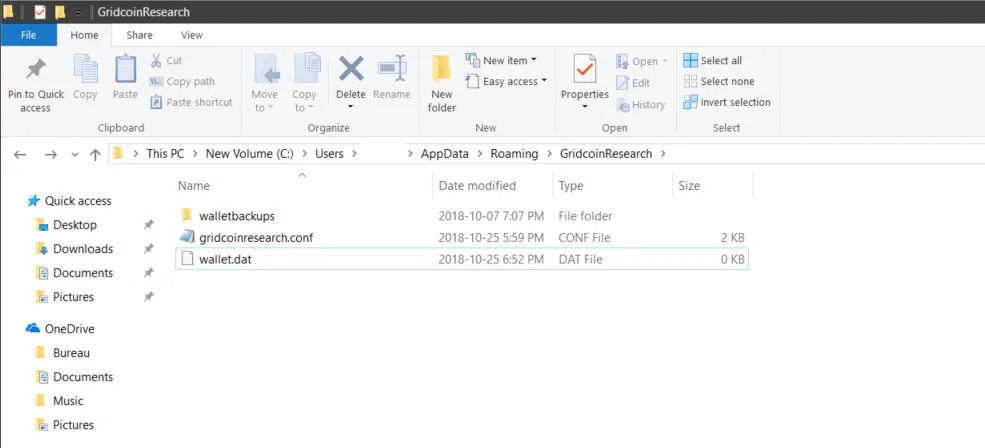Click the Edit item in ribbon

(633, 83)
